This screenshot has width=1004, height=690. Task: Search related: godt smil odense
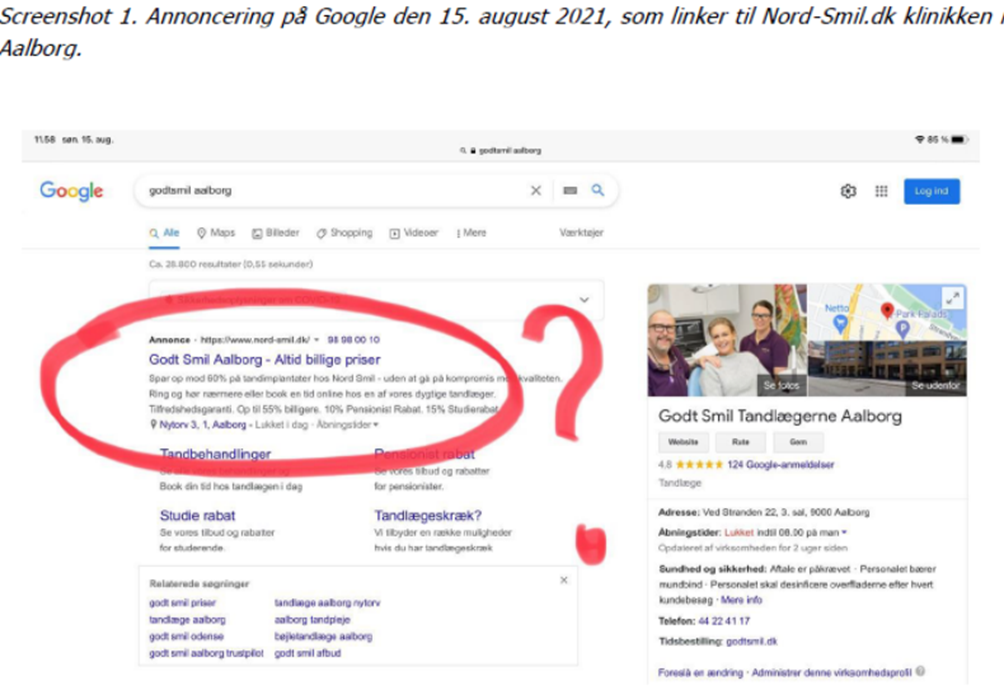click(x=186, y=636)
